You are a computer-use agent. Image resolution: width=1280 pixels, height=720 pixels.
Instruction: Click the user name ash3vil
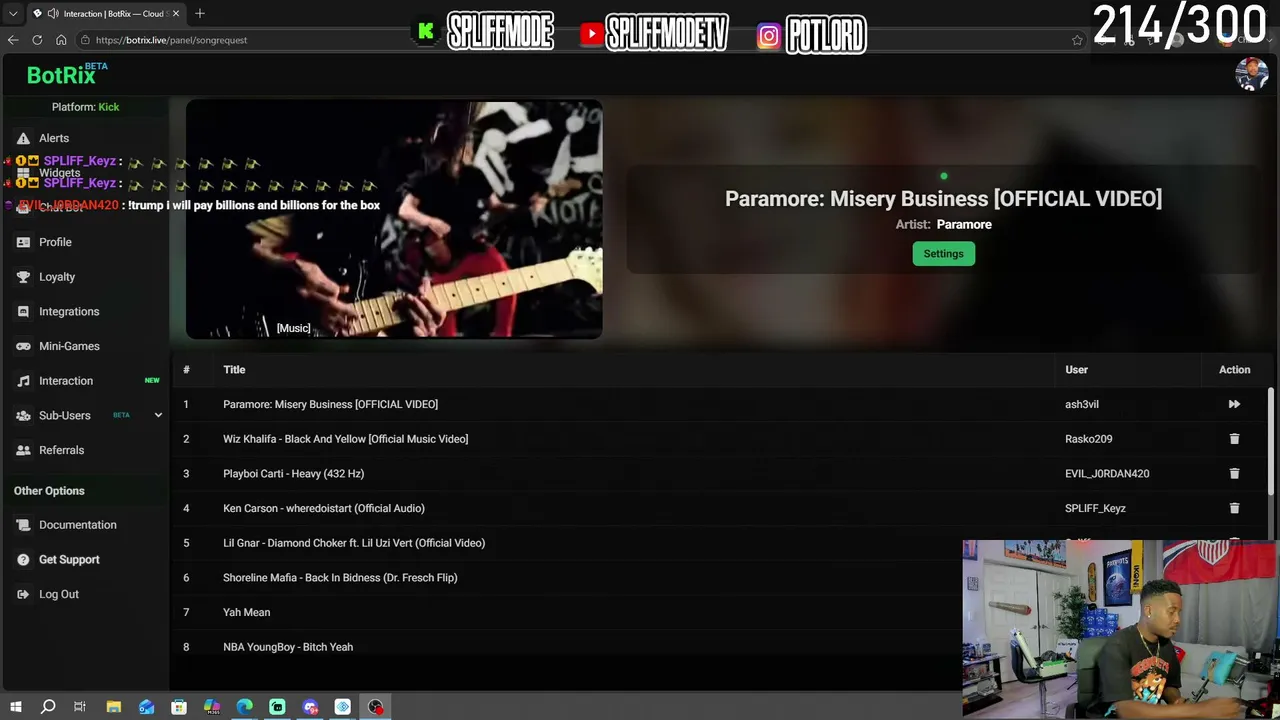(x=1082, y=404)
